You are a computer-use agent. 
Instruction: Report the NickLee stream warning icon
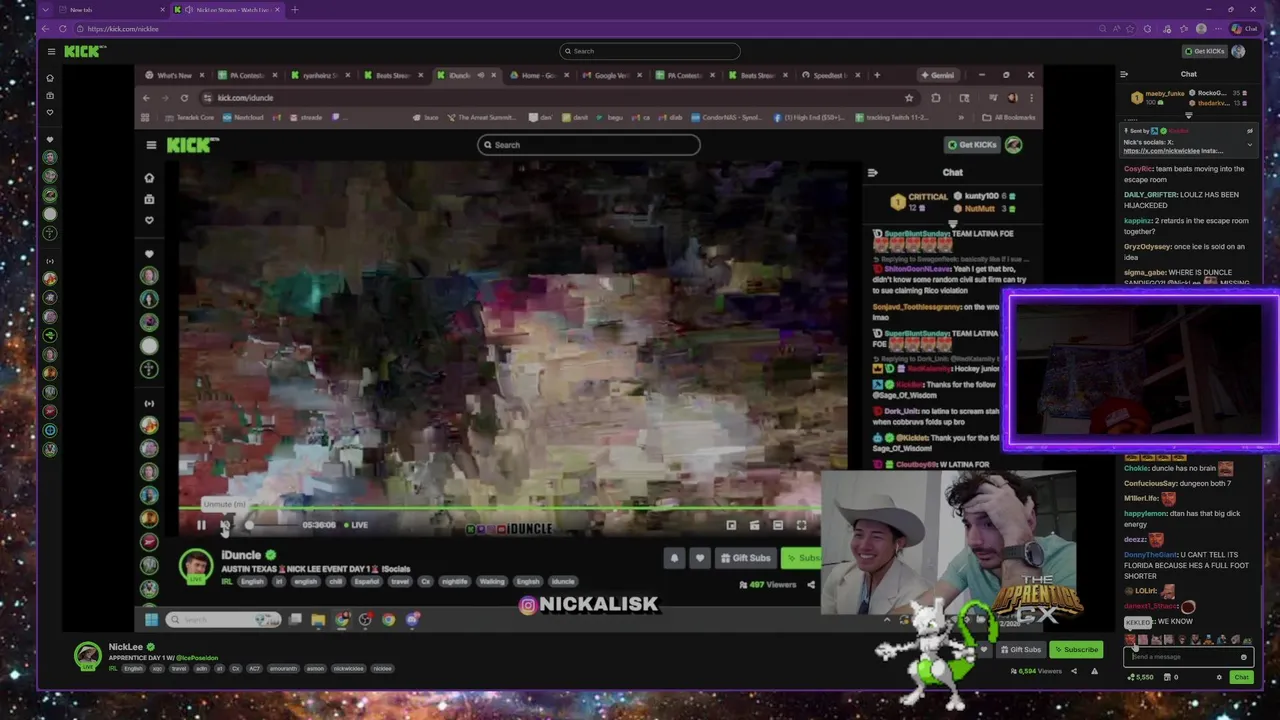pos(1094,671)
